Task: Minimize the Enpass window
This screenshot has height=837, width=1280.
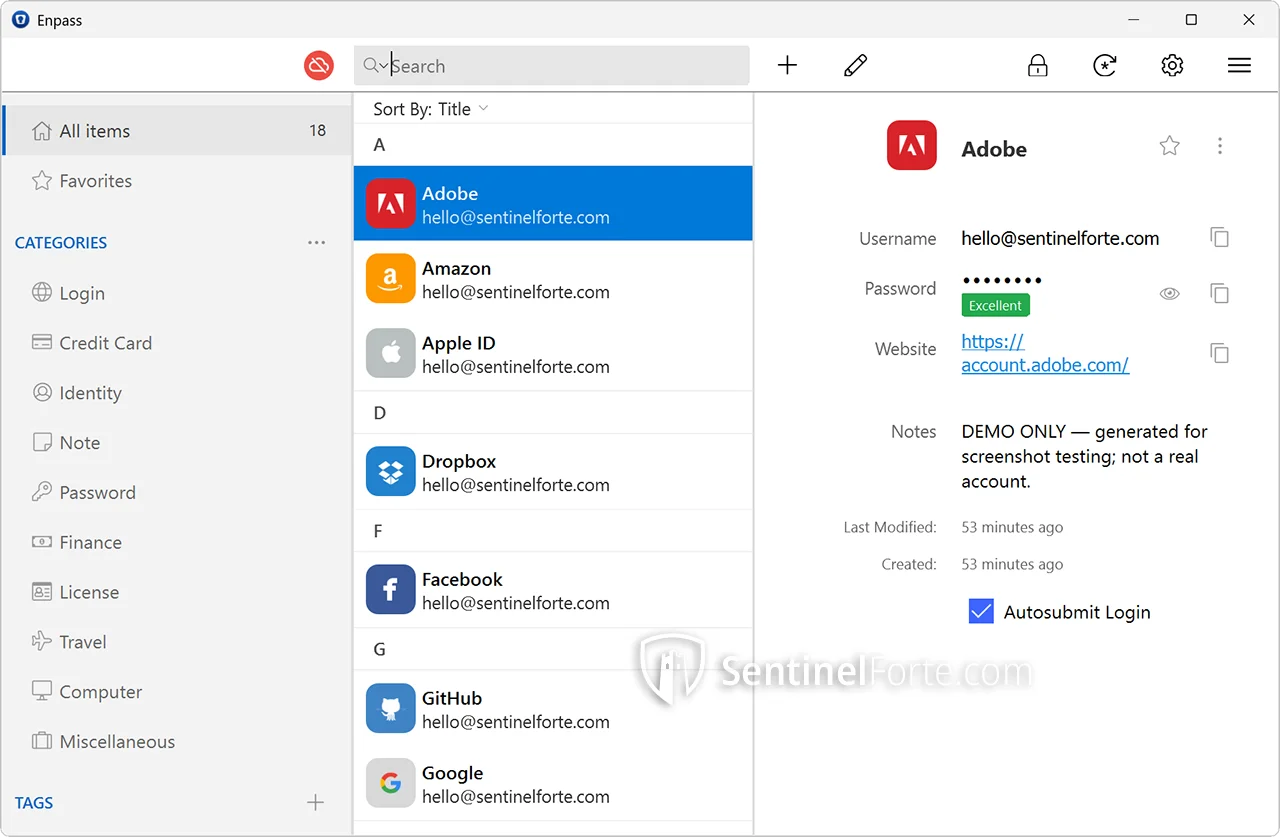Action: pos(1133,19)
